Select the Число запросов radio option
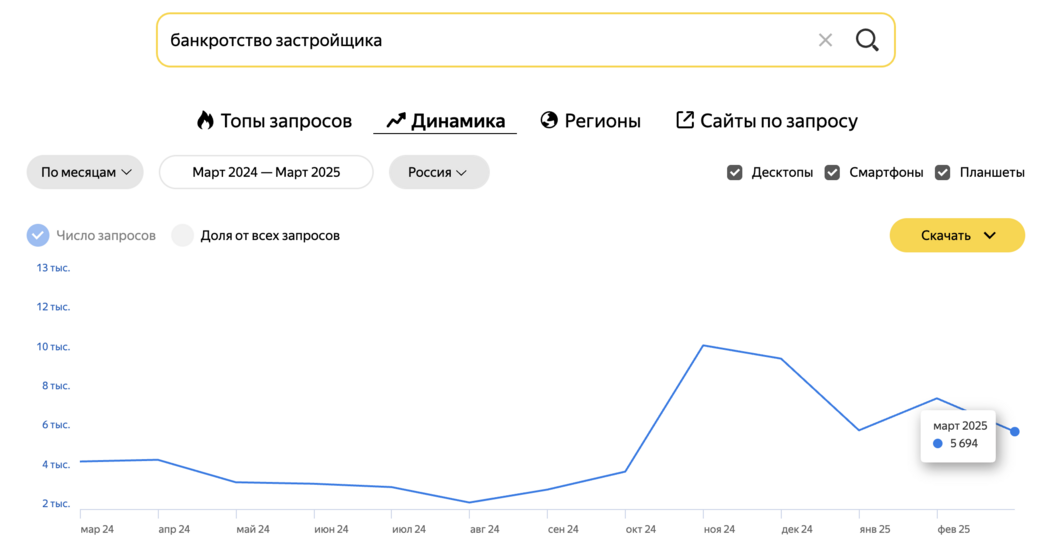1050x558 pixels. tap(38, 235)
